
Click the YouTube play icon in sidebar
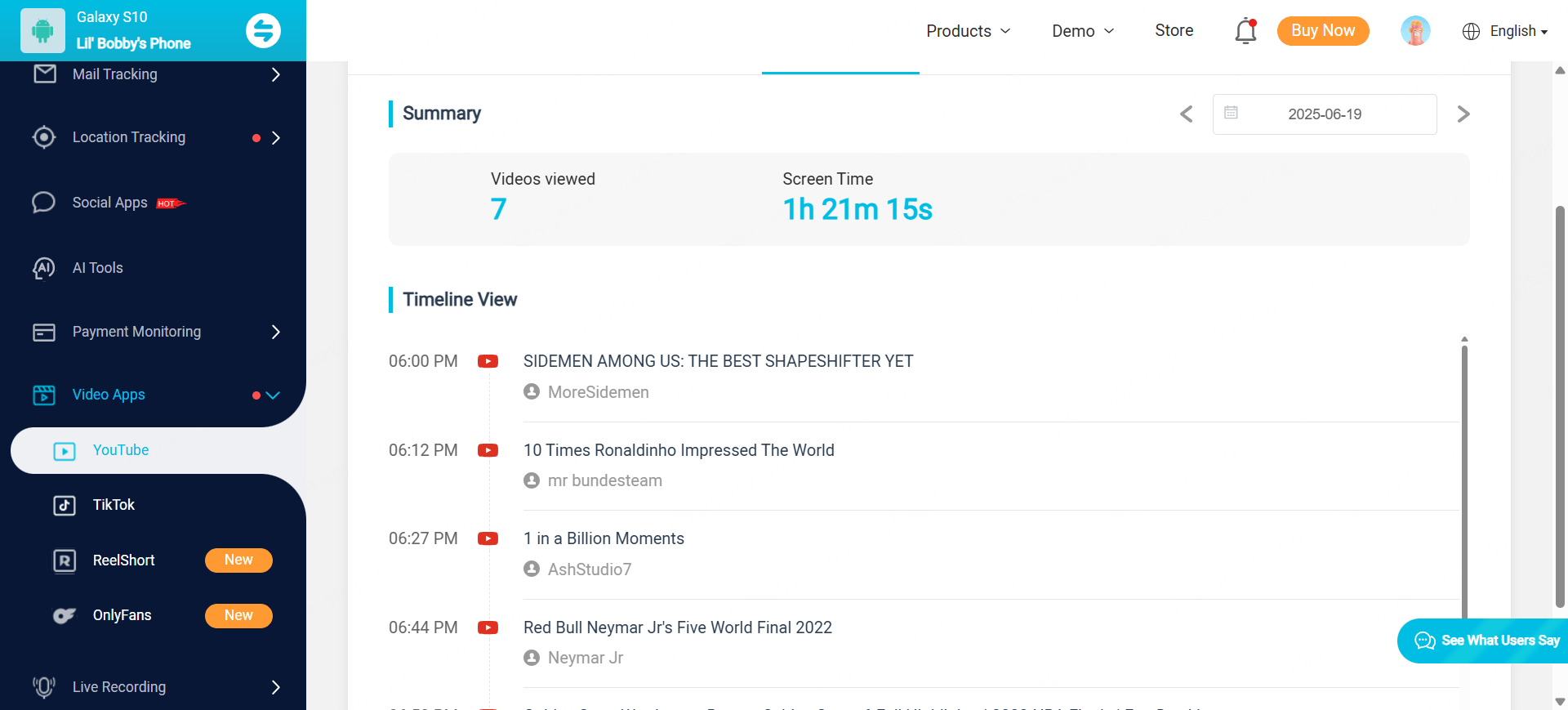point(65,451)
